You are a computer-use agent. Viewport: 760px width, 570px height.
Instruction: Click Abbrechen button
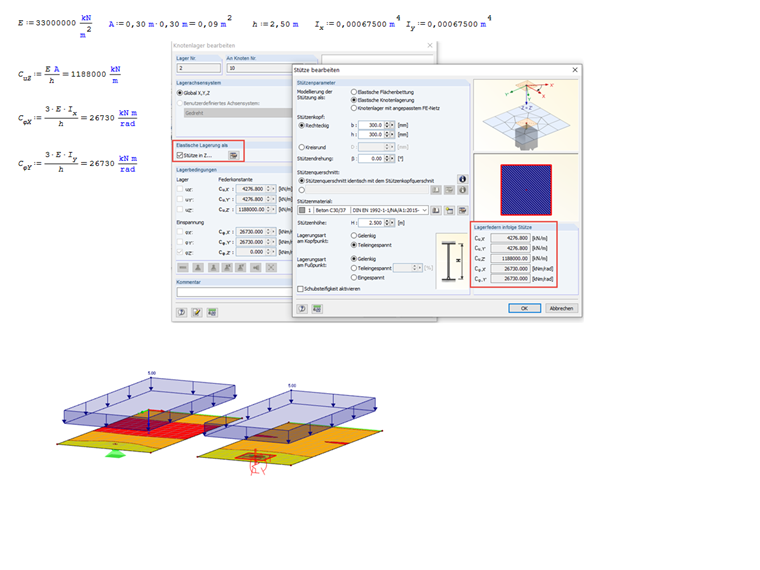tap(561, 308)
